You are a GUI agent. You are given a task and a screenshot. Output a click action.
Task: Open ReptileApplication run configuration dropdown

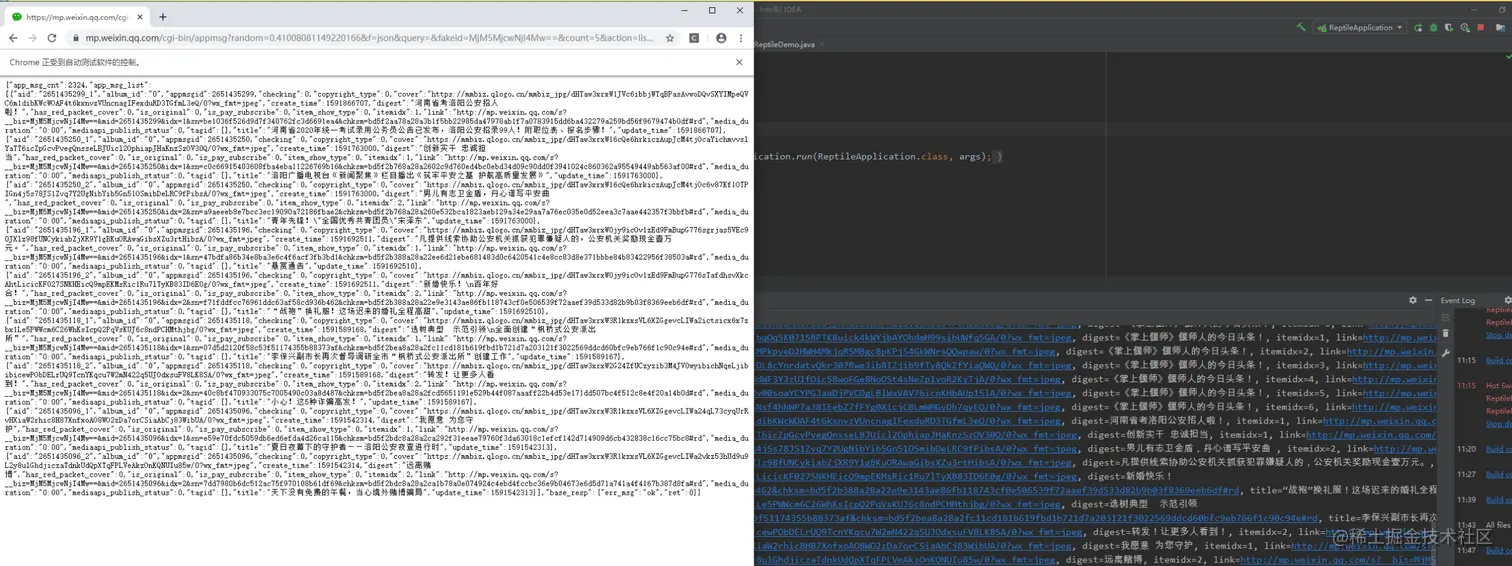coord(1360,27)
